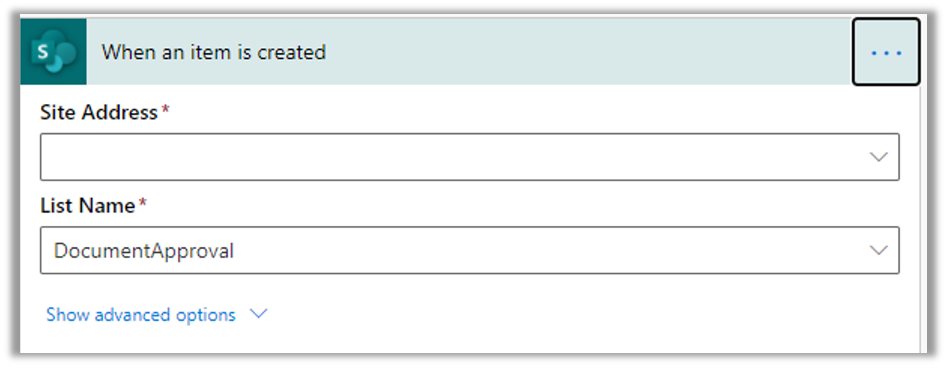Click the red asterisk beside Site Address
Image resolution: width=948 pixels, height=368 pixels.
click(165, 110)
